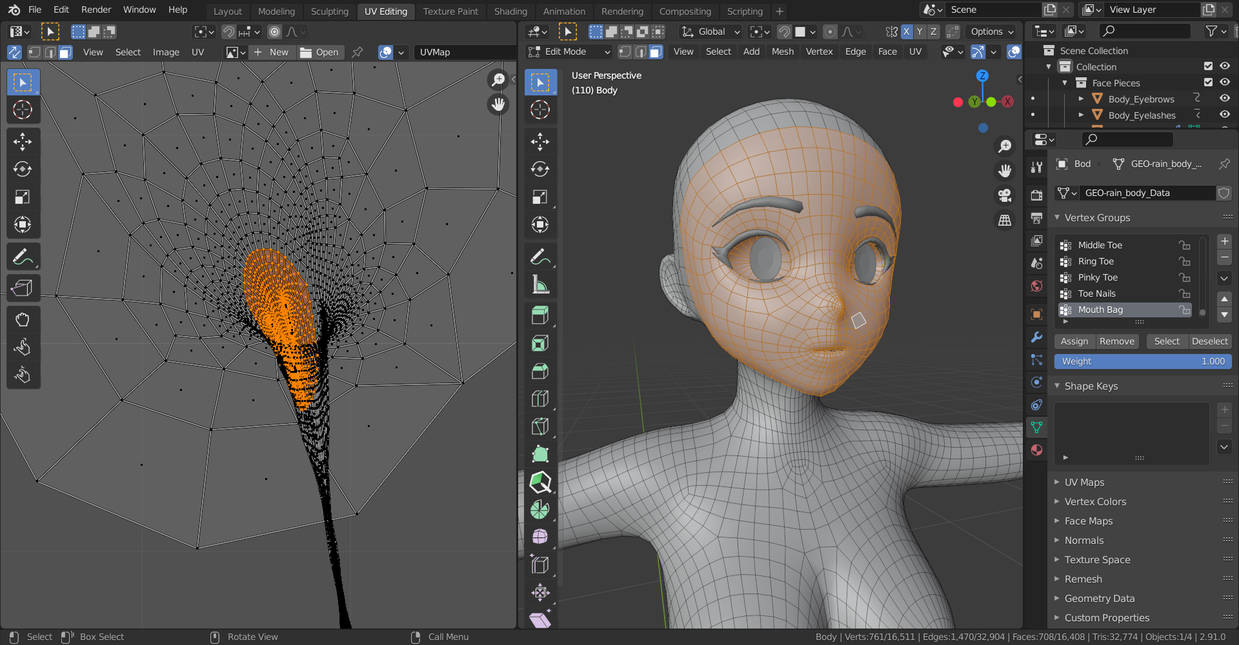Open the Edit Mode dropdown
The image size is (1239, 645).
568,51
